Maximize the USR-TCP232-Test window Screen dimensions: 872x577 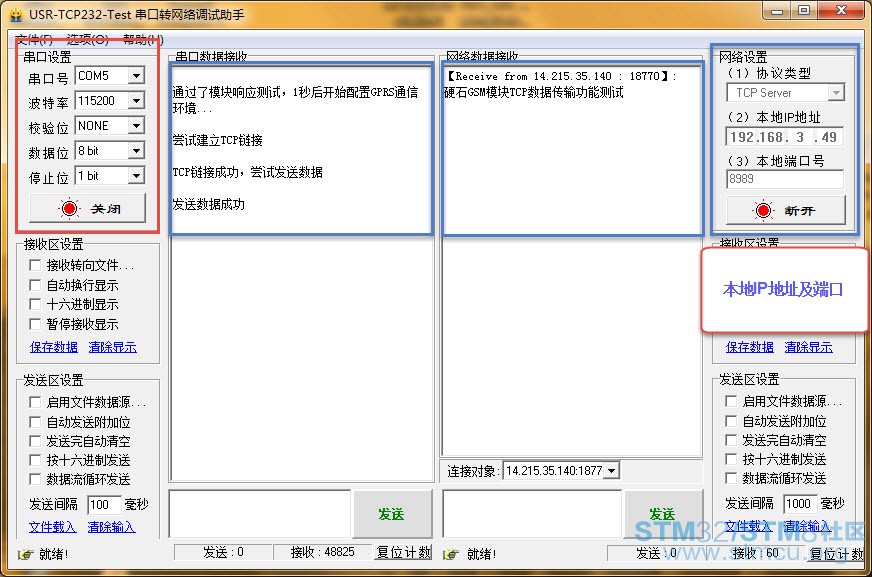click(x=804, y=11)
